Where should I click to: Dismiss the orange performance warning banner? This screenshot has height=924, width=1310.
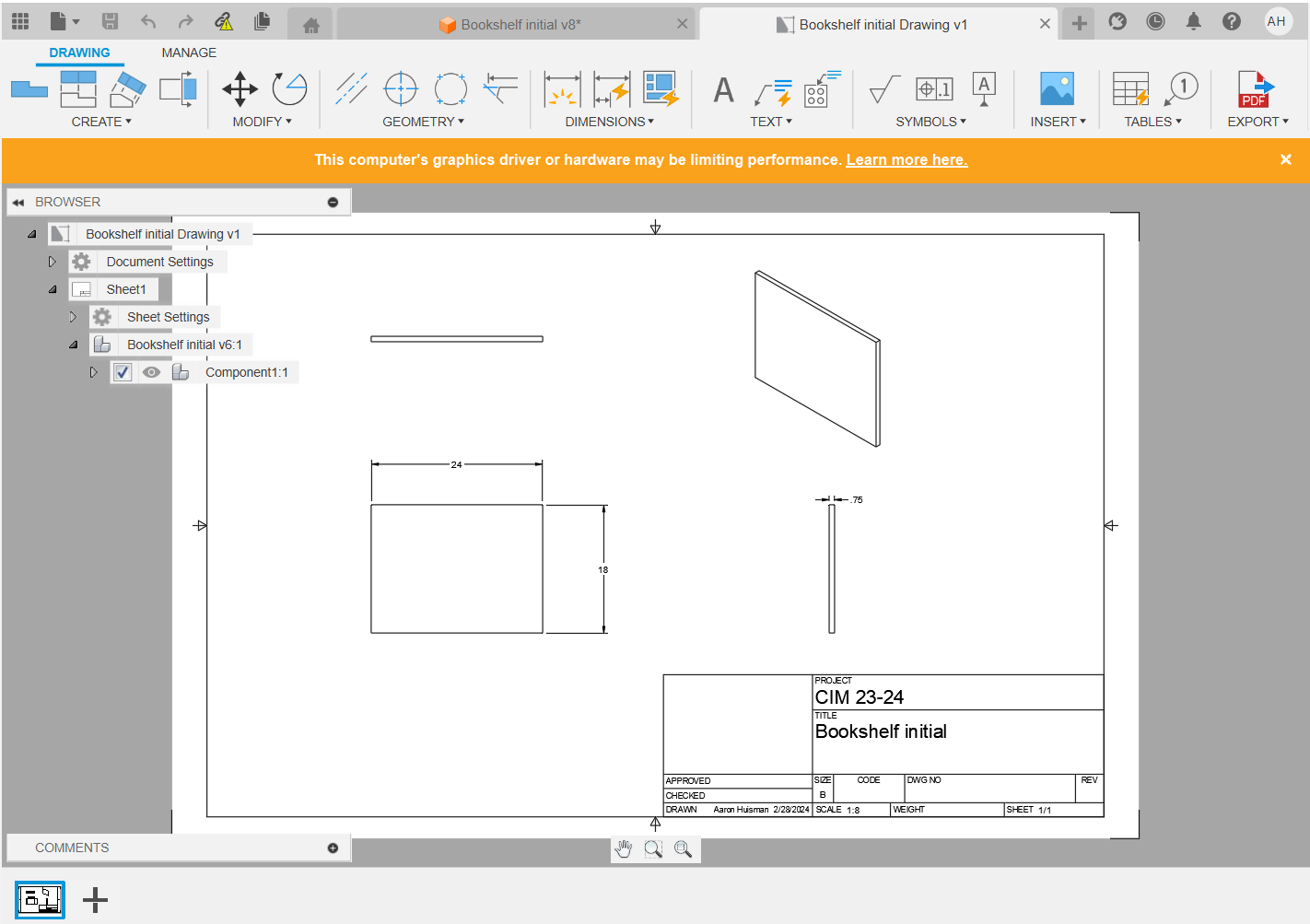click(x=1285, y=159)
